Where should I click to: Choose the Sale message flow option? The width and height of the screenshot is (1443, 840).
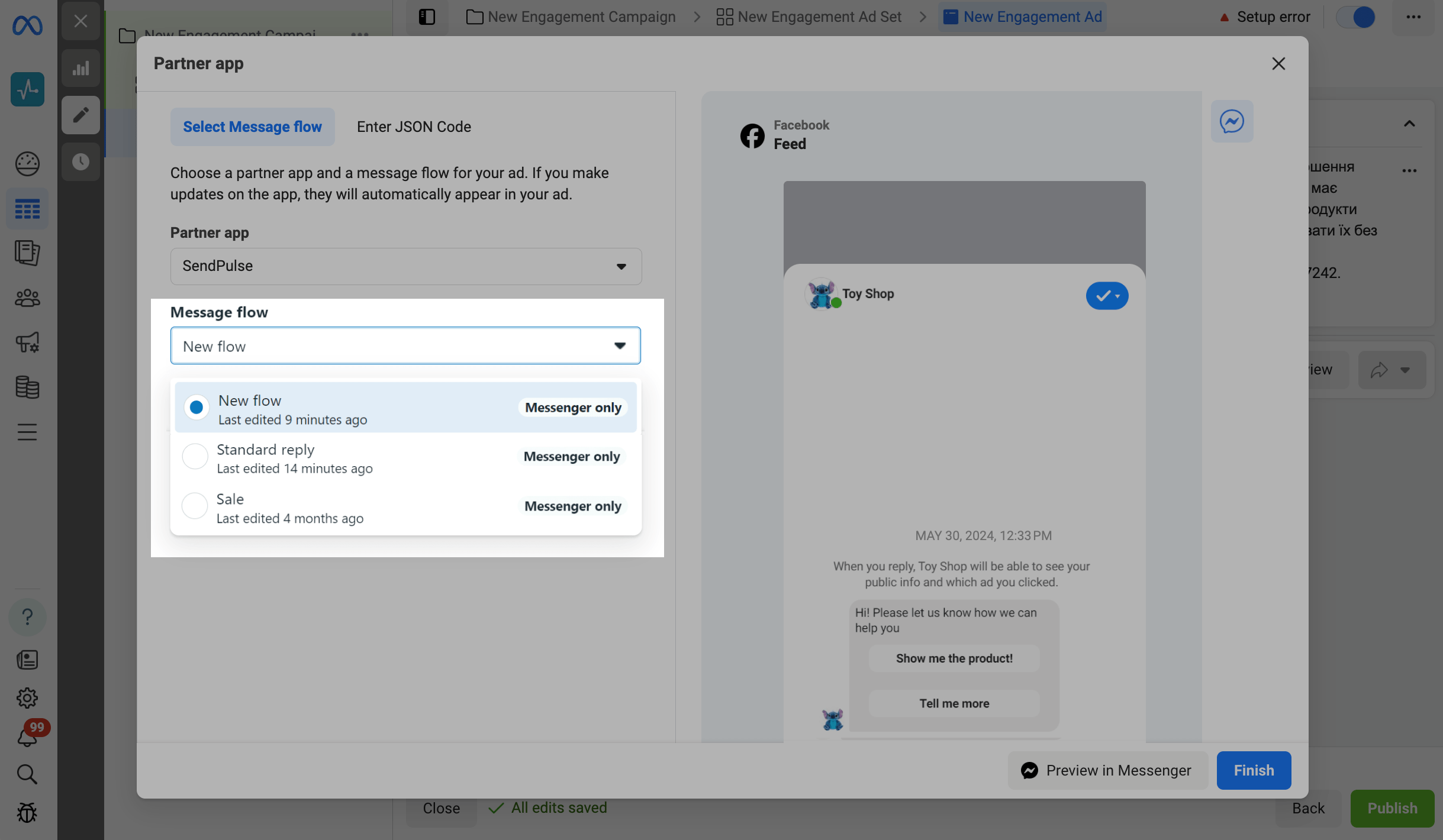click(x=195, y=506)
